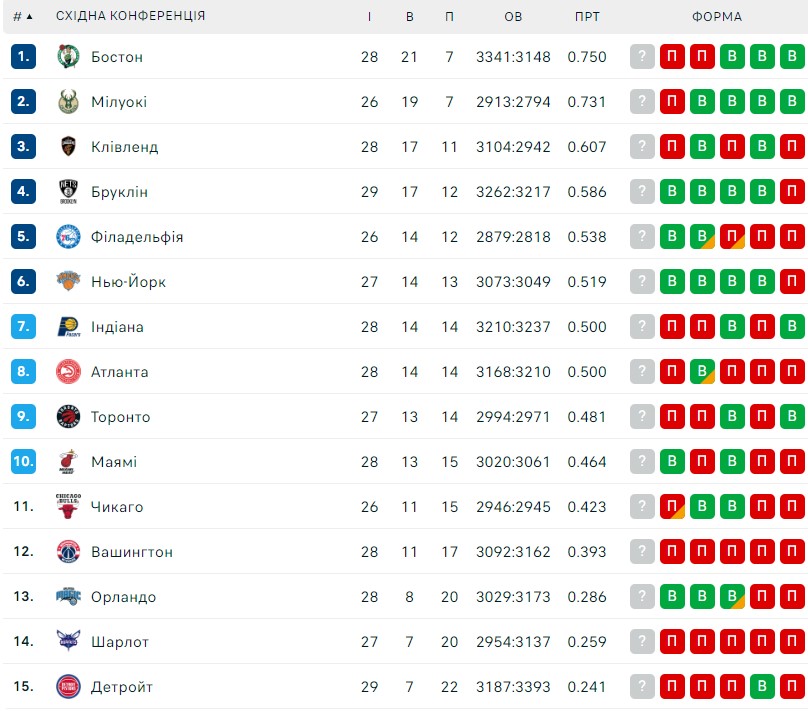The width and height of the screenshot is (808, 711).
Task: Open Boston's upcoming match question-mark badge
Action: (x=642, y=56)
